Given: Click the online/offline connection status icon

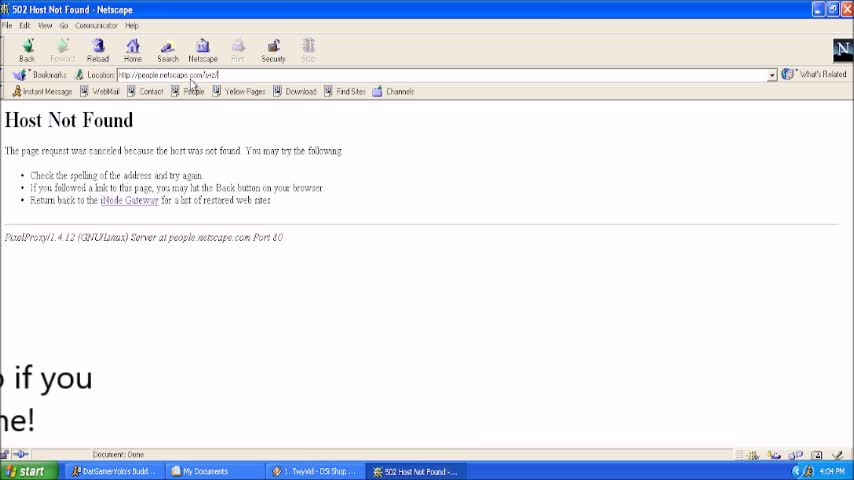Looking at the screenshot, I should click(20, 454).
